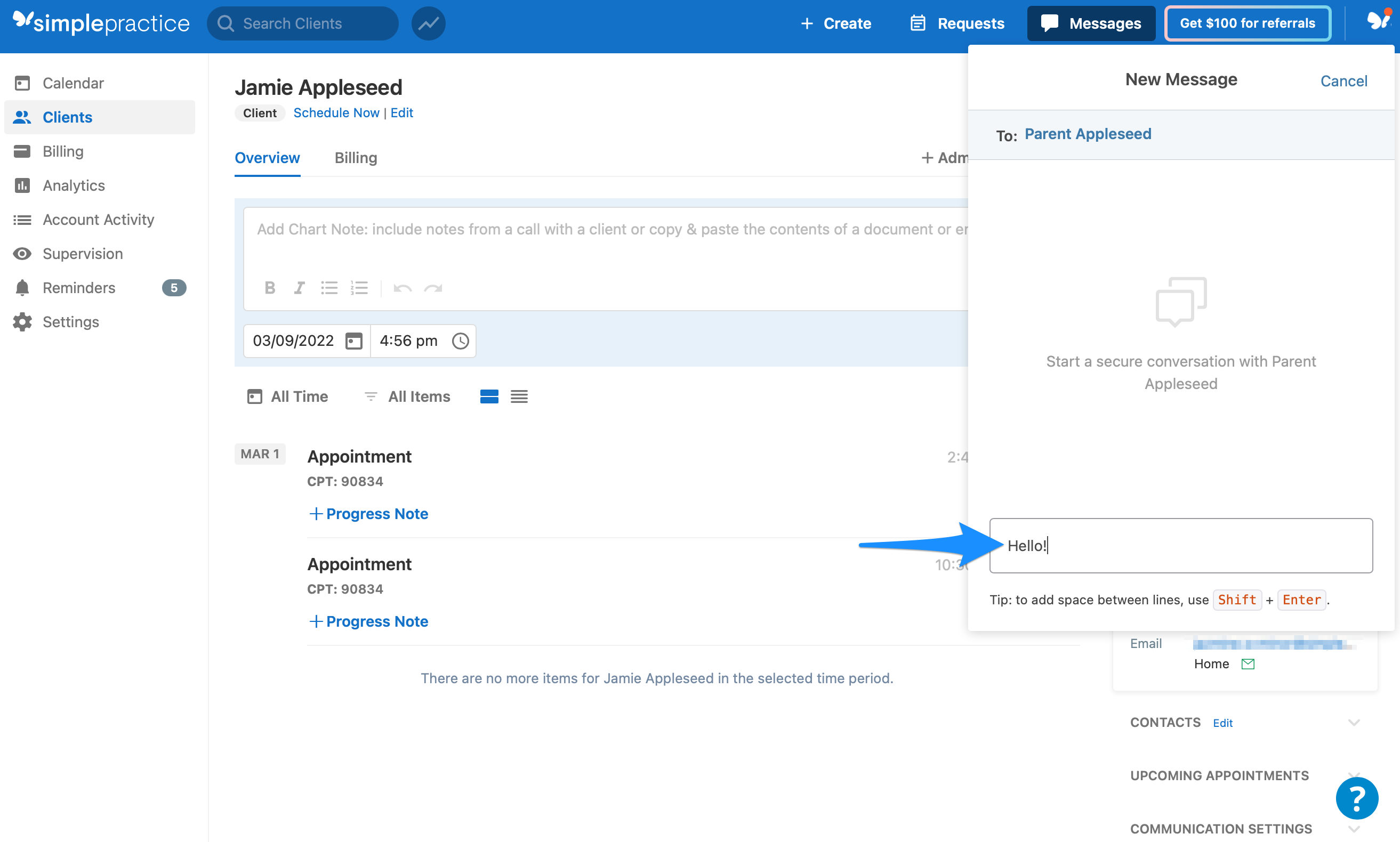Click the Clients people icon
The width and height of the screenshot is (1400, 842).
click(x=22, y=117)
